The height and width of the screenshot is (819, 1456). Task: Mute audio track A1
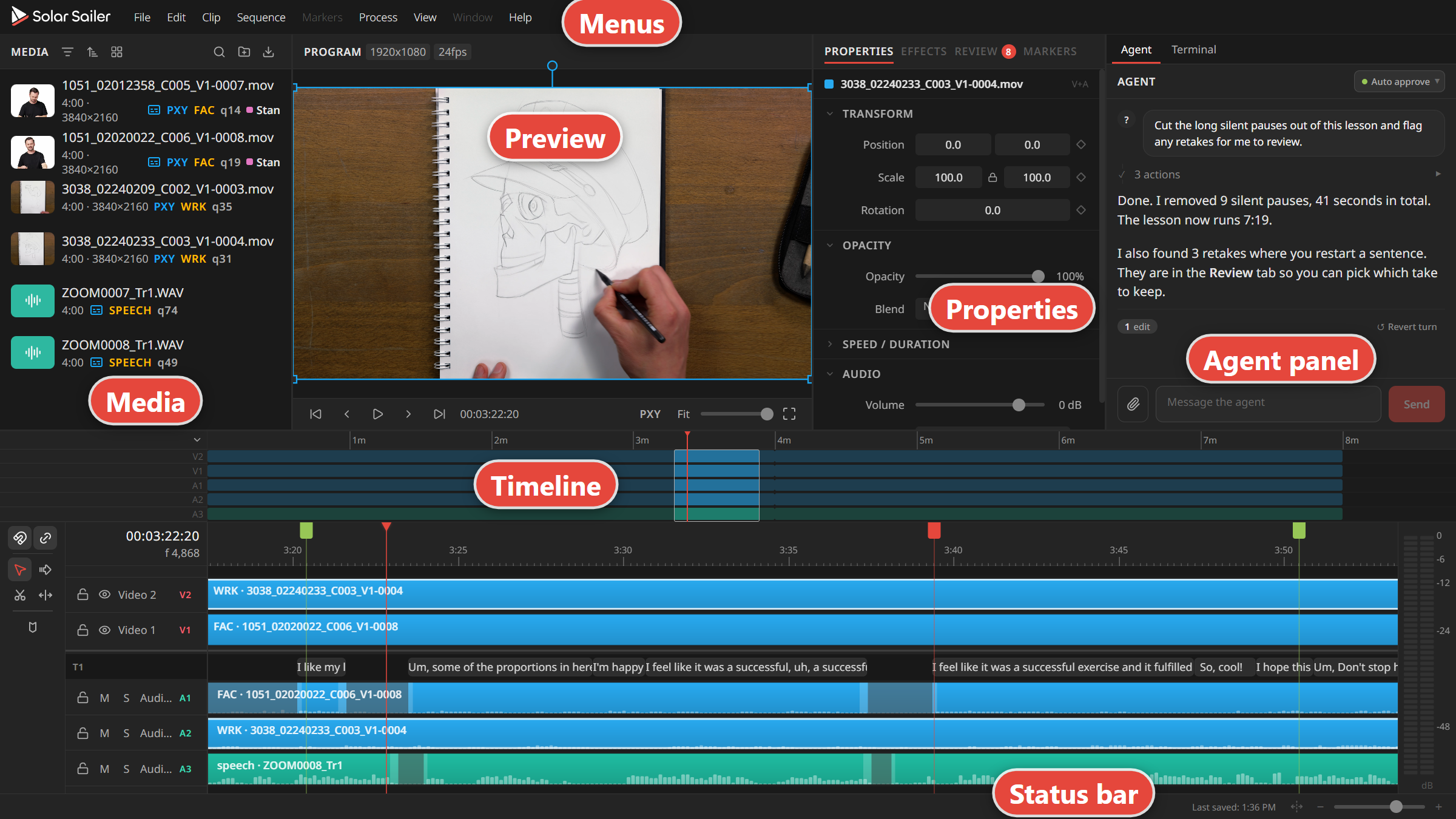point(104,698)
